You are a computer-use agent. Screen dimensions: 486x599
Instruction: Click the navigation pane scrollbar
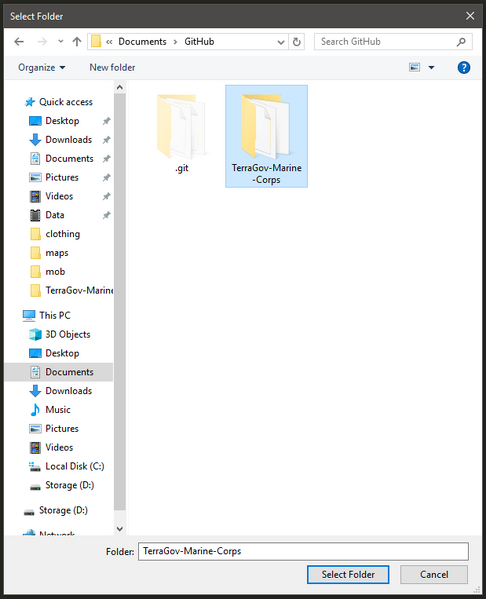click(x=120, y=302)
